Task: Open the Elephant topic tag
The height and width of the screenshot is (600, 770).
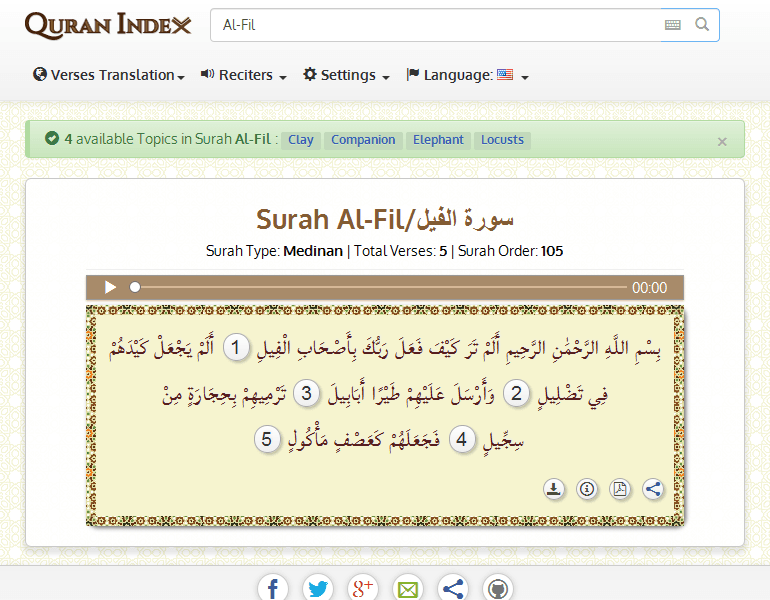Action: (438, 140)
